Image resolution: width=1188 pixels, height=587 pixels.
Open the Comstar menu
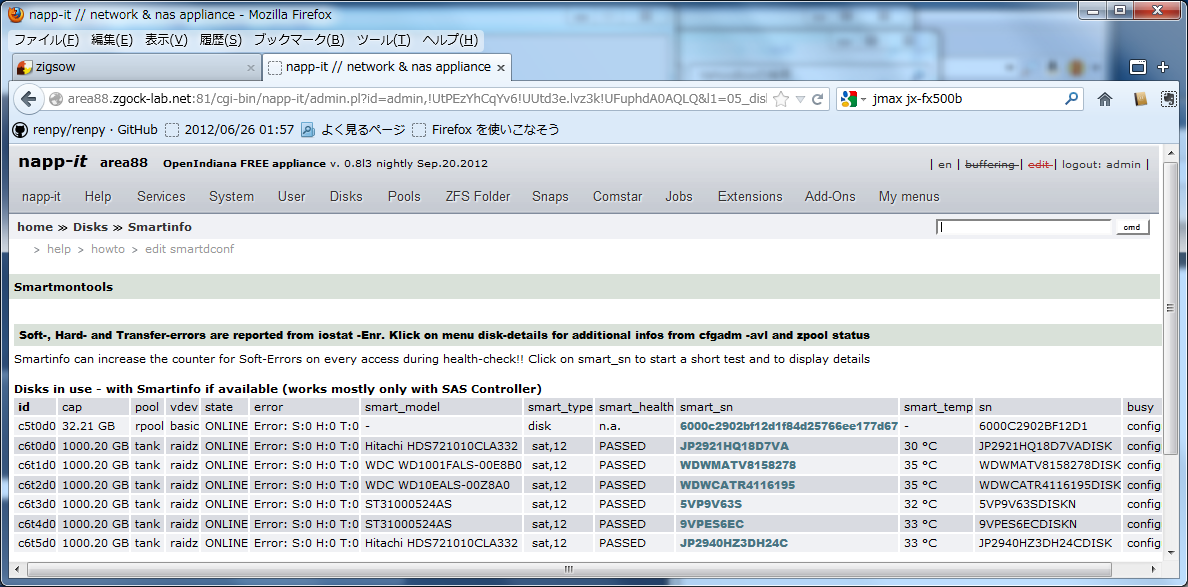coord(617,197)
